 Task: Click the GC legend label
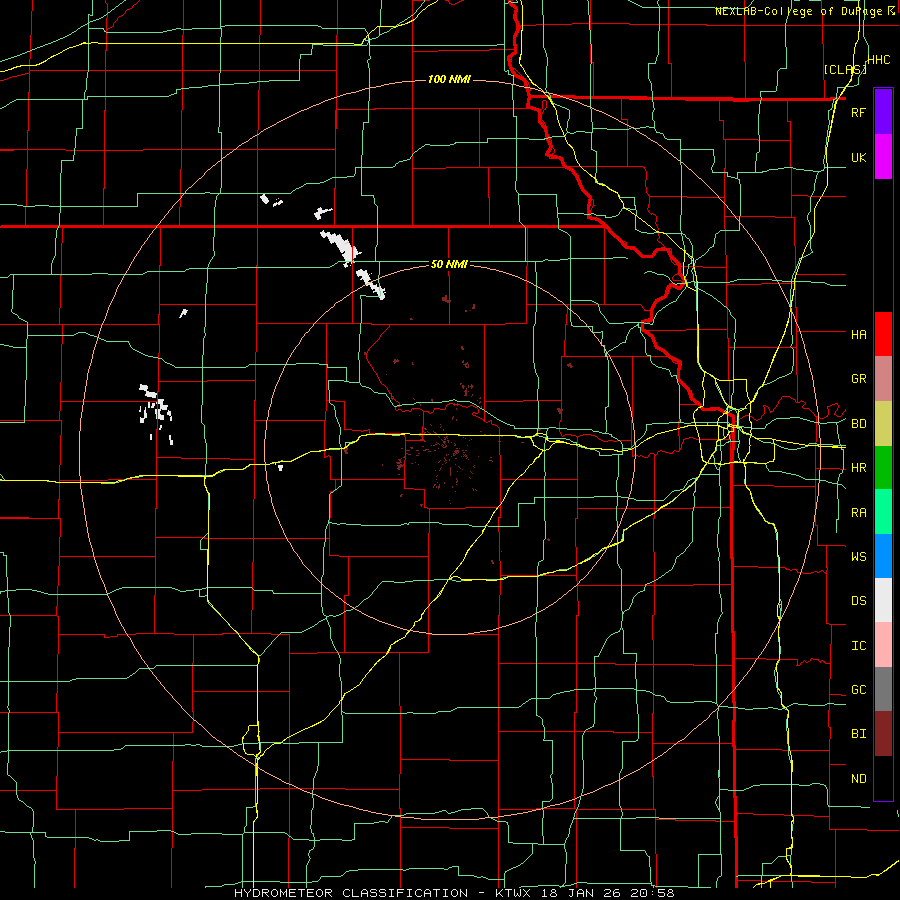tap(858, 689)
